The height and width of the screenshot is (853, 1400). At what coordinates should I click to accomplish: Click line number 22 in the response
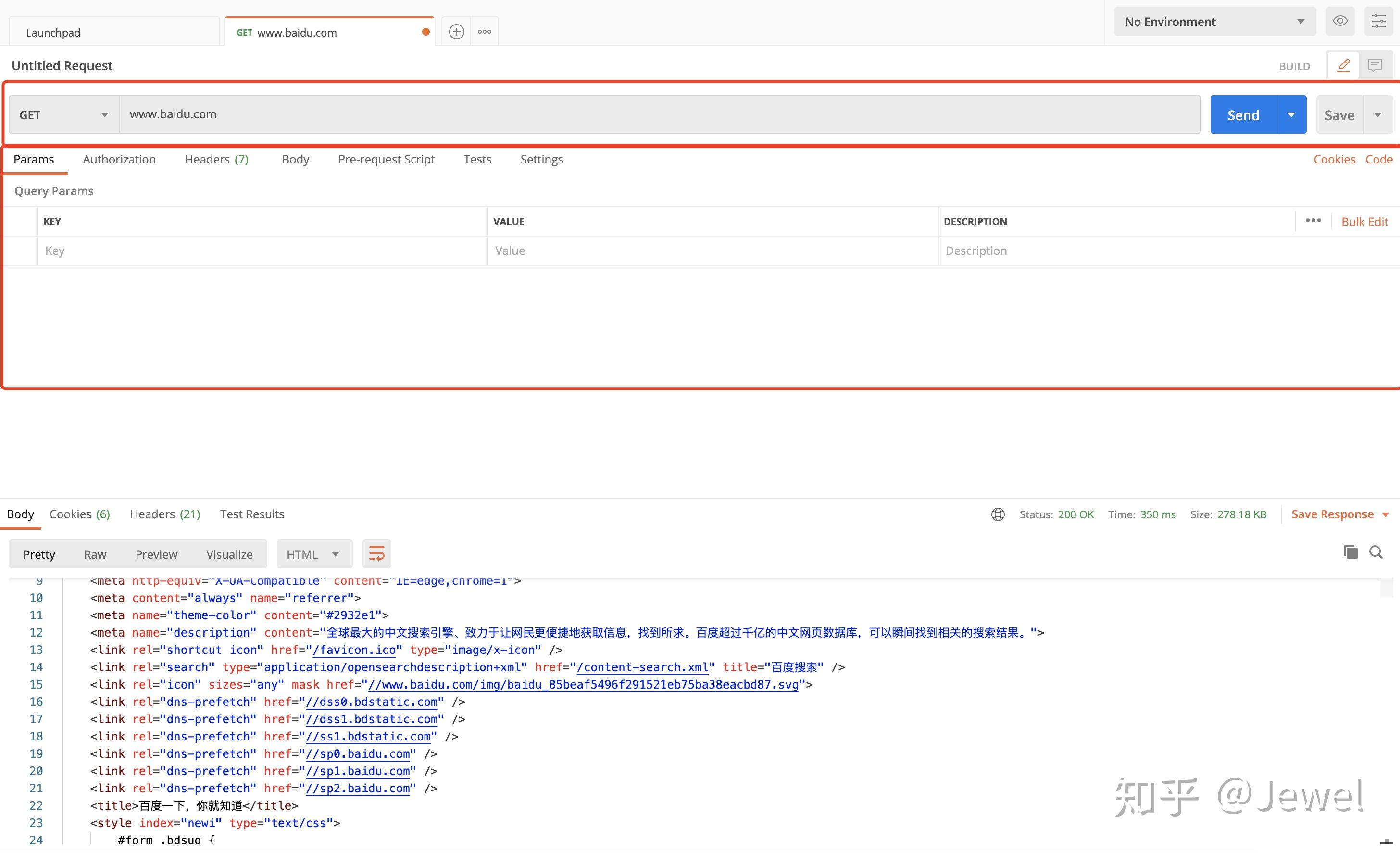tap(36, 806)
